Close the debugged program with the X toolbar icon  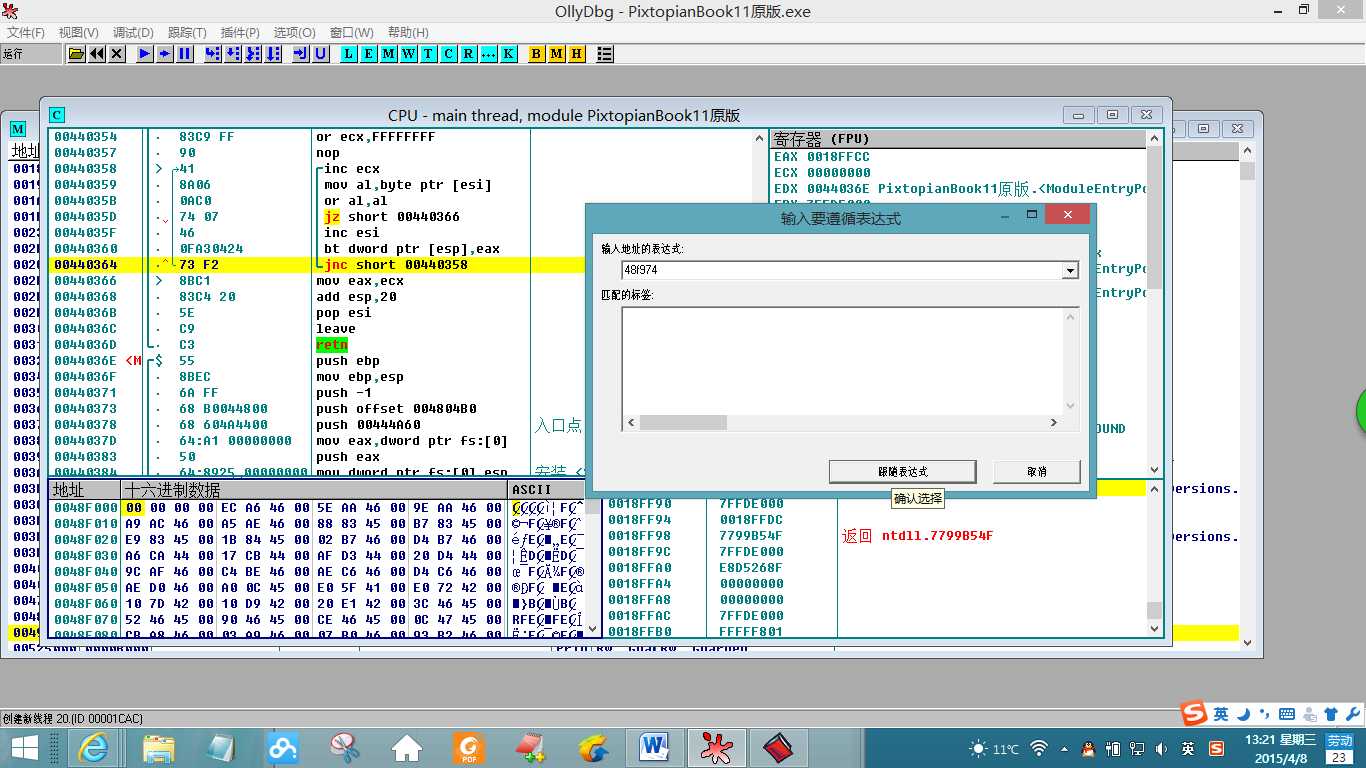click(117, 54)
